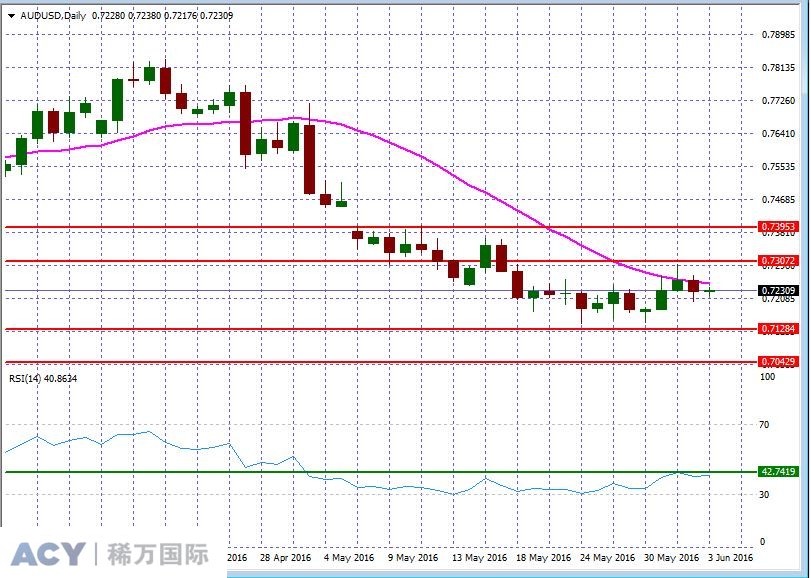Select the 0.73953 resistance level label
This screenshot has width=811, height=578.
[778, 226]
